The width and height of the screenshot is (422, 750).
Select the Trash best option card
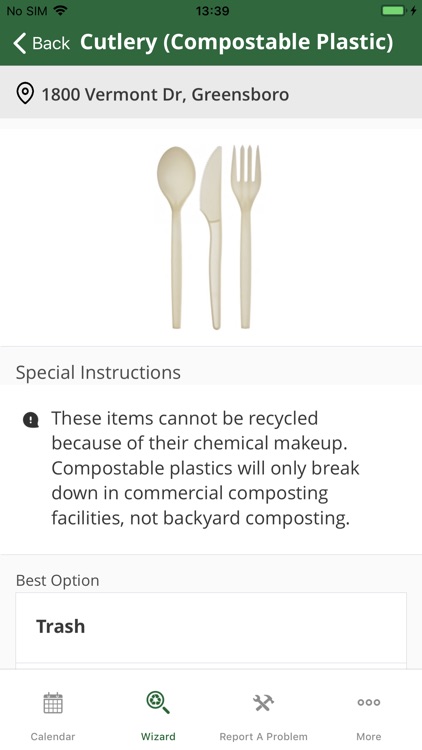pyautogui.click(x=211, y=627)
